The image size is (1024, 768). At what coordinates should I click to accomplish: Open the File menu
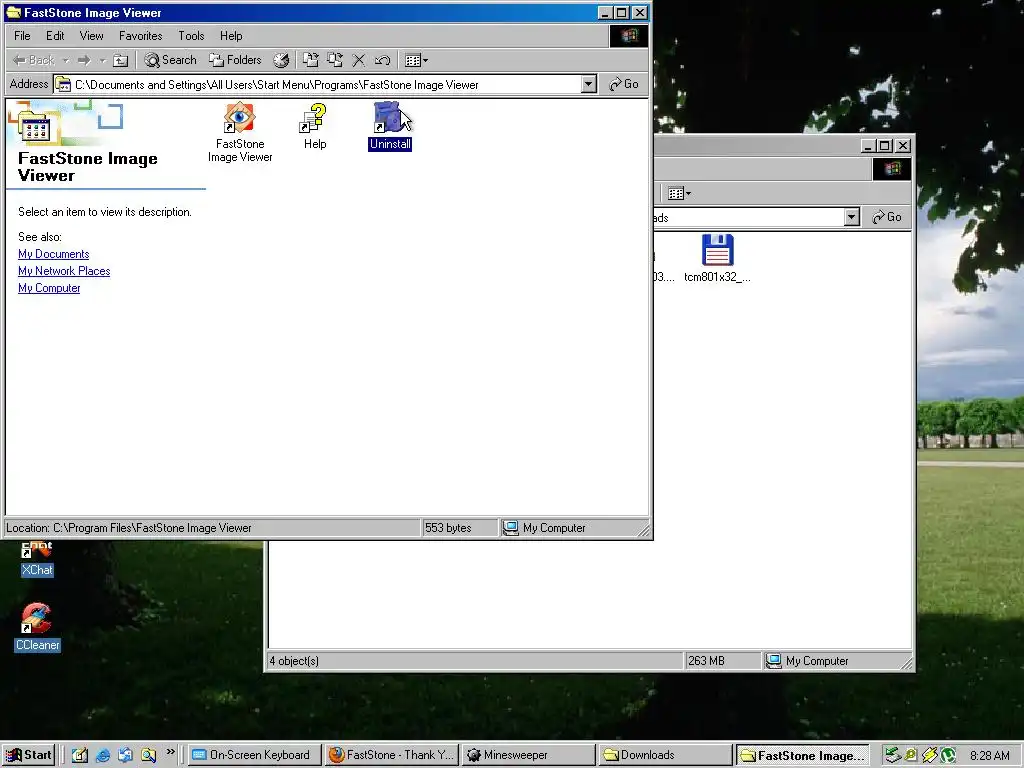pyautogui.click(x=22, y=36)
